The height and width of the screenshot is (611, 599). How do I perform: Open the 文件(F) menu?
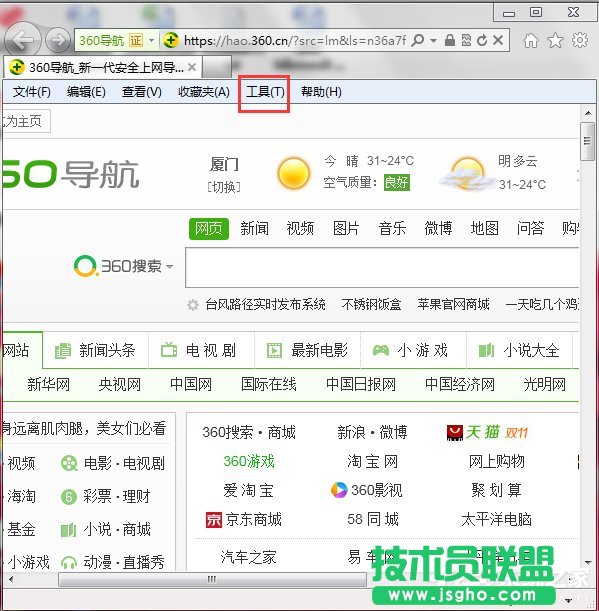32,92
